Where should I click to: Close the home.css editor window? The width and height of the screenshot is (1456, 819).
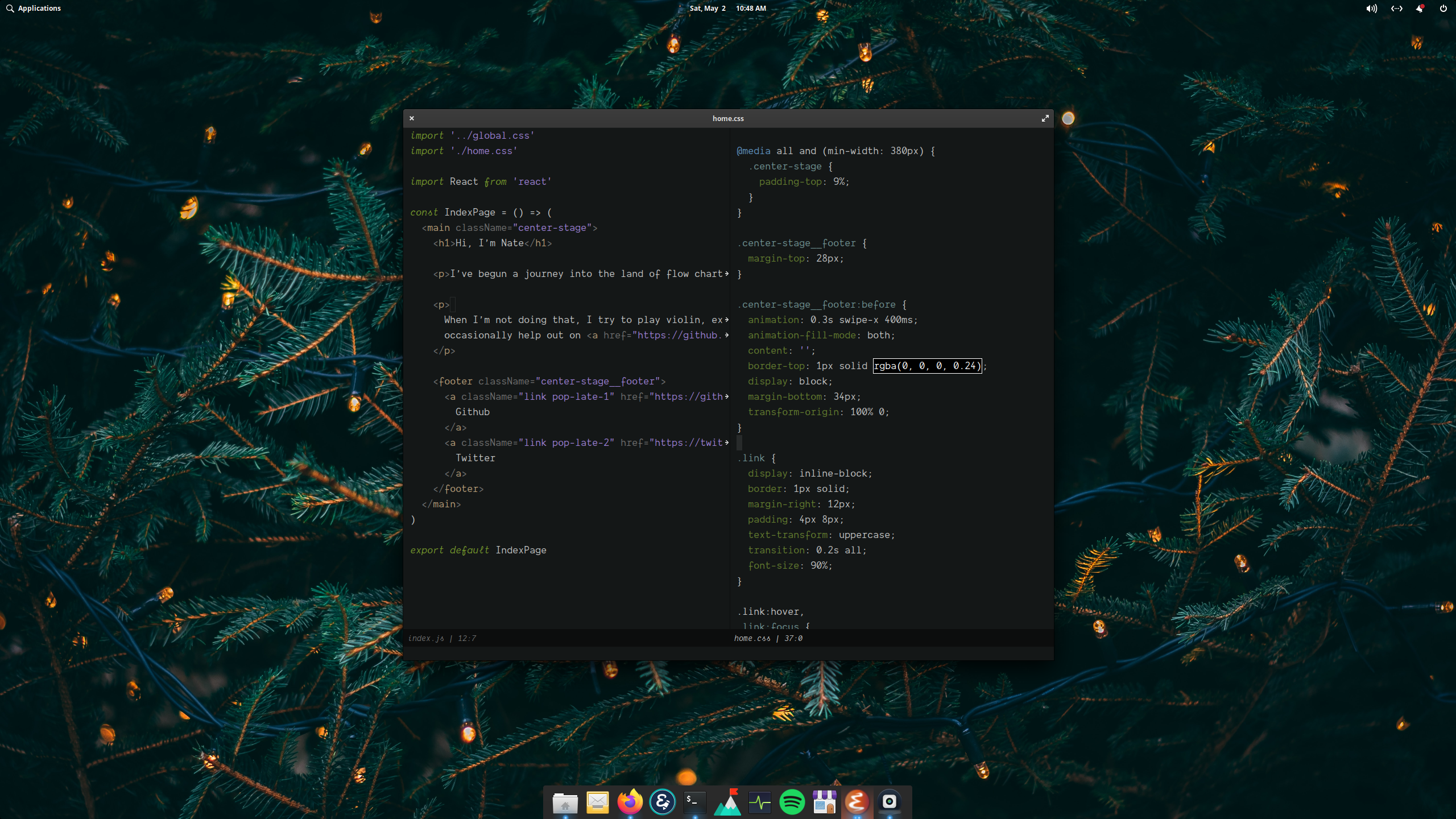412,118
